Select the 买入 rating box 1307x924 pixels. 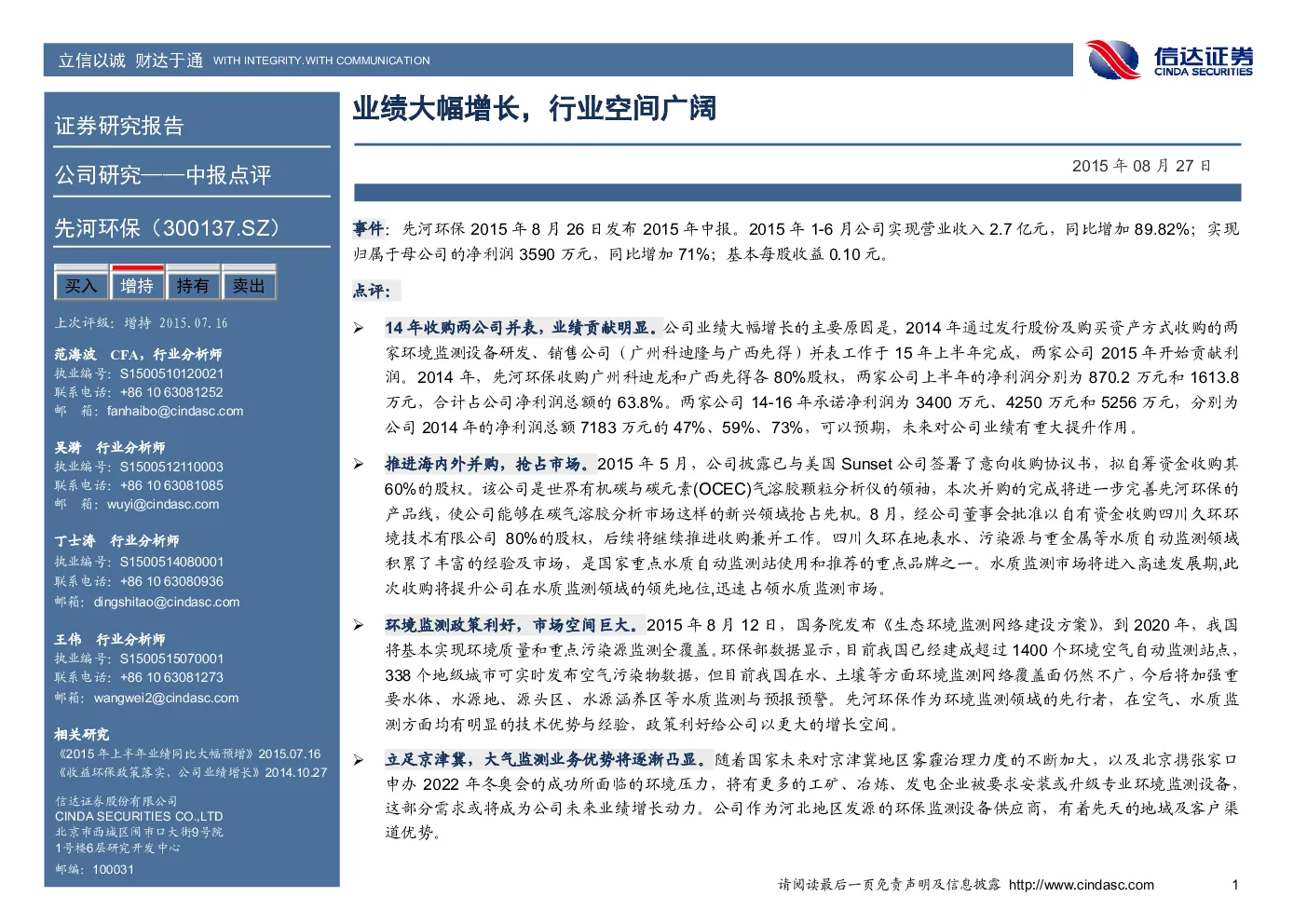tap(82, 286)
